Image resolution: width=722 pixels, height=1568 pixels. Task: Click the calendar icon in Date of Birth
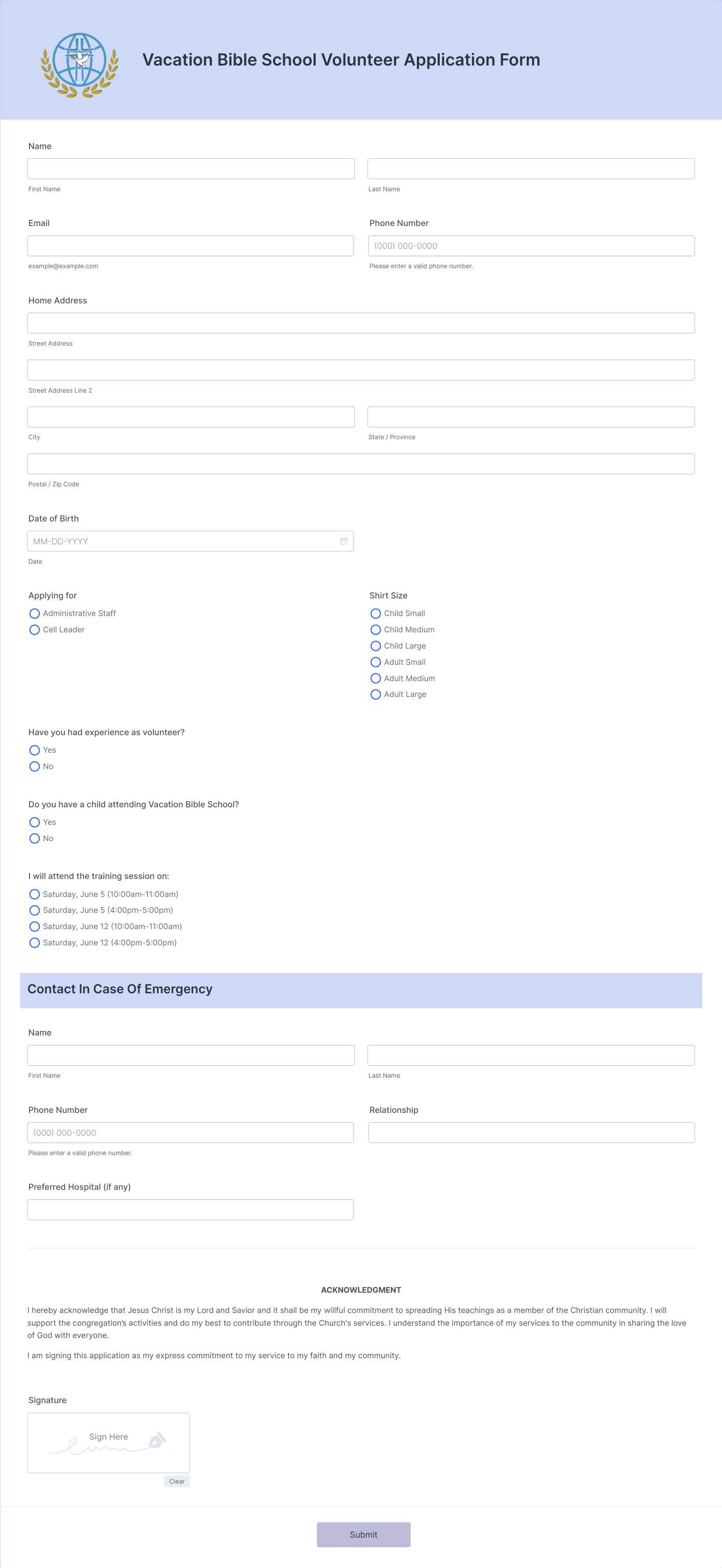pyautogui.click(x=343, y=541)
